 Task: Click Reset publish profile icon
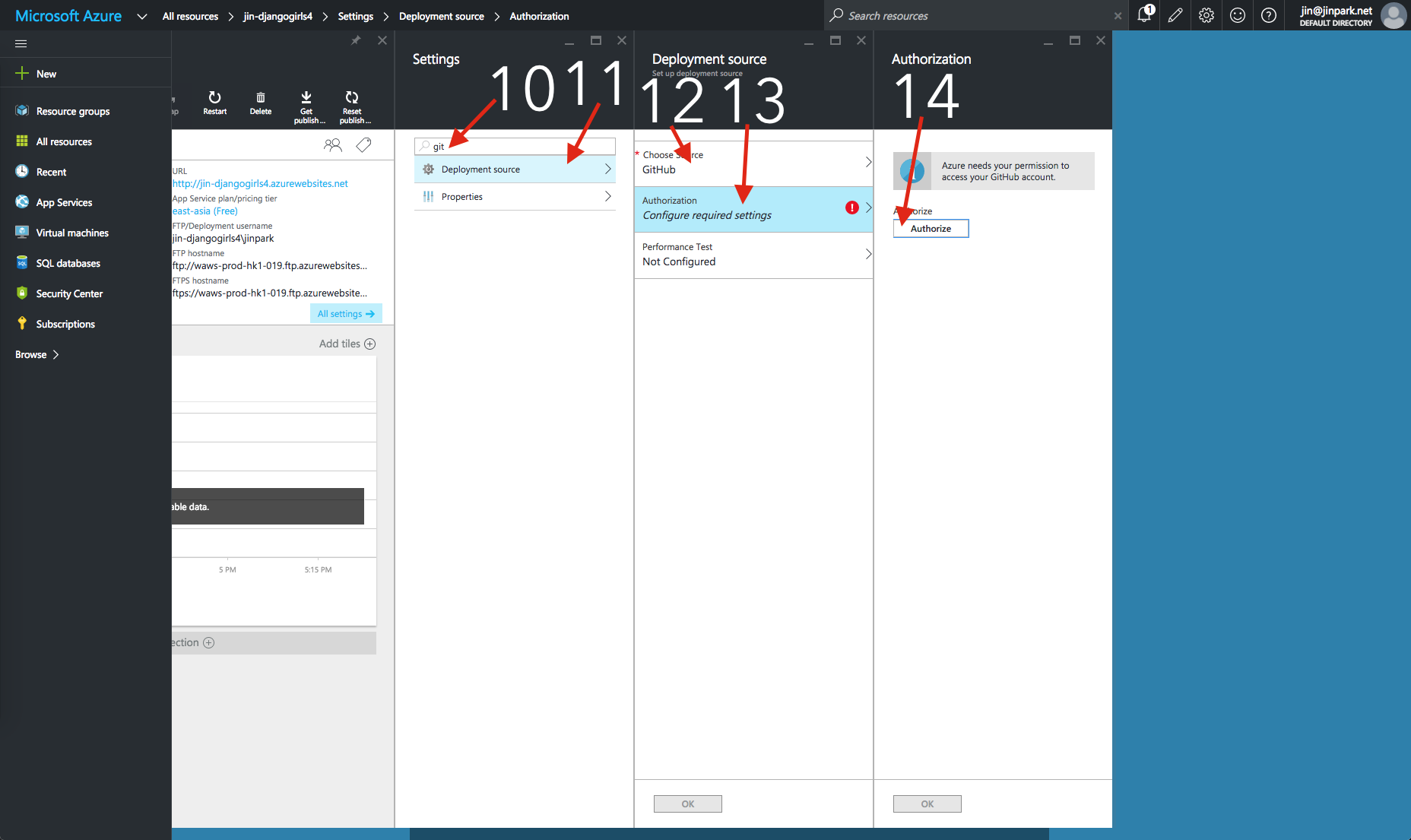click(x=352, y=97)
